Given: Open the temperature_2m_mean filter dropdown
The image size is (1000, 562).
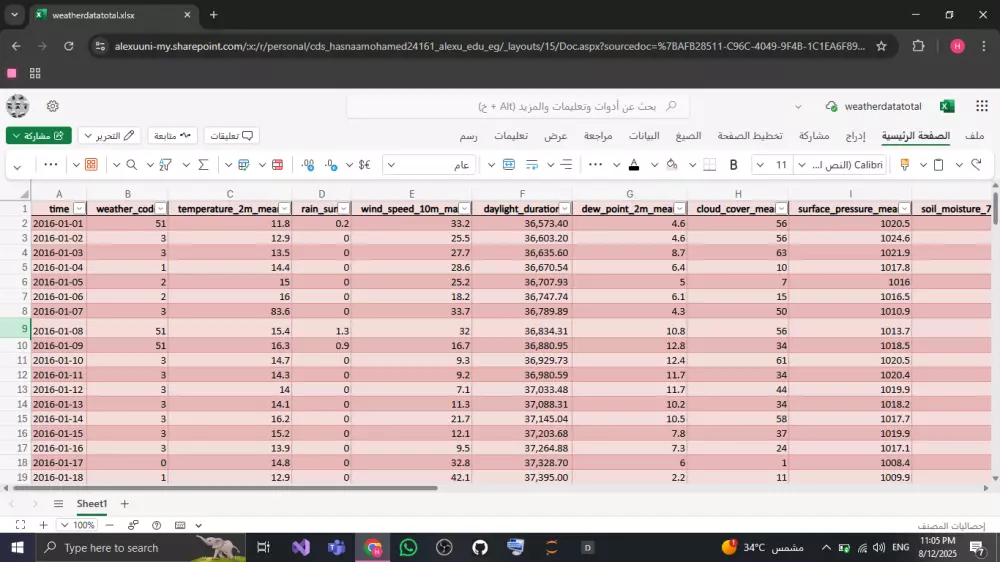Looking at the screenshot, I should coord(284,209).
